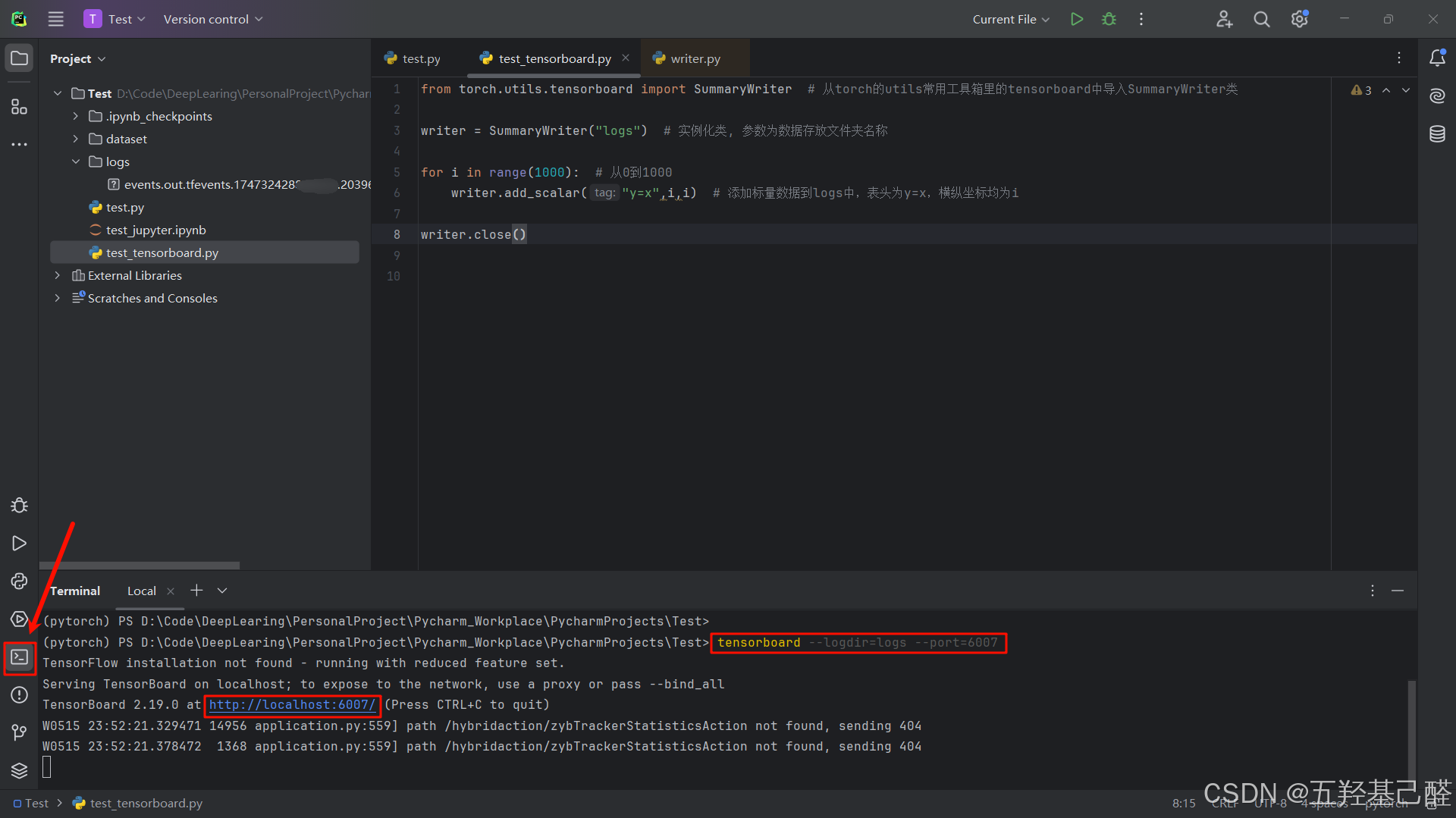The image size is (1456, 818).
Task: Open the Structure tool window icon
Action: (20, 107)
